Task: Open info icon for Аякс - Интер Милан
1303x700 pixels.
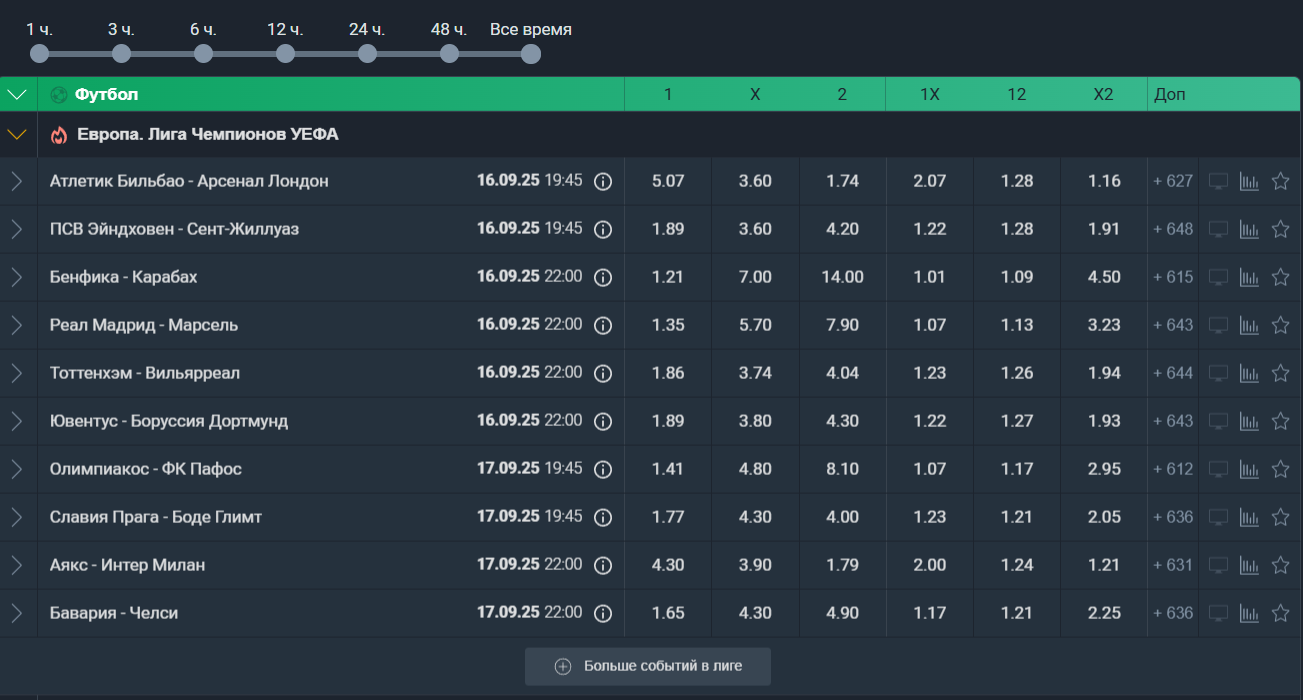Action: point(603,565)
